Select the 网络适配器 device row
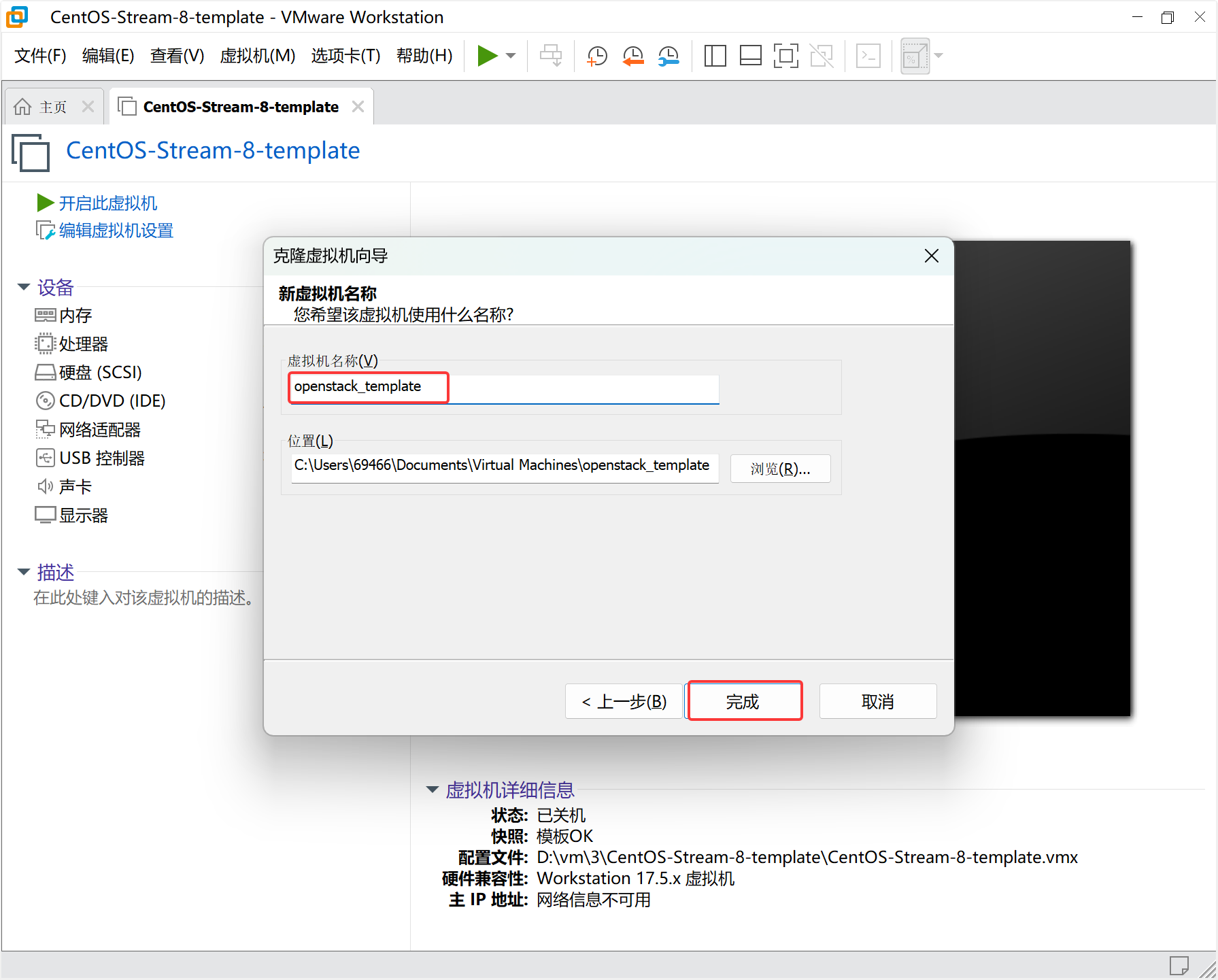The image size is (1218, 980). click(88, 430)
